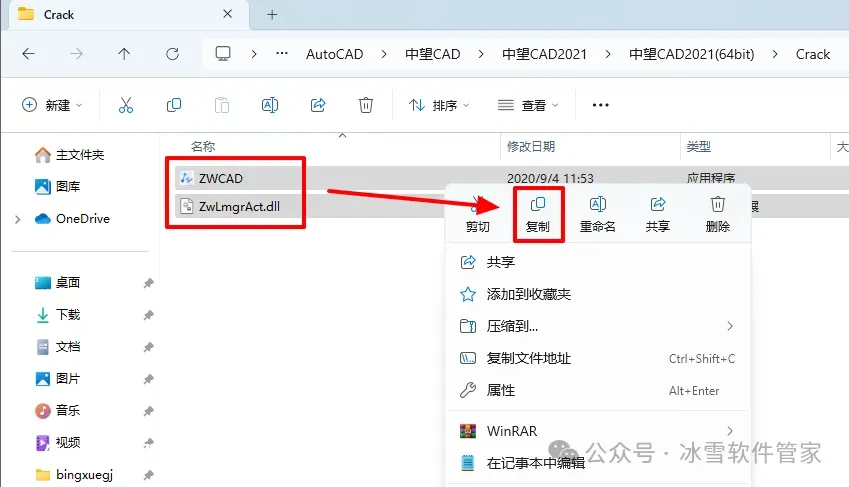The width and height of the screenshot is (849, 487).
Task: Click 复制 in context menu
Action: click(538, 215)
